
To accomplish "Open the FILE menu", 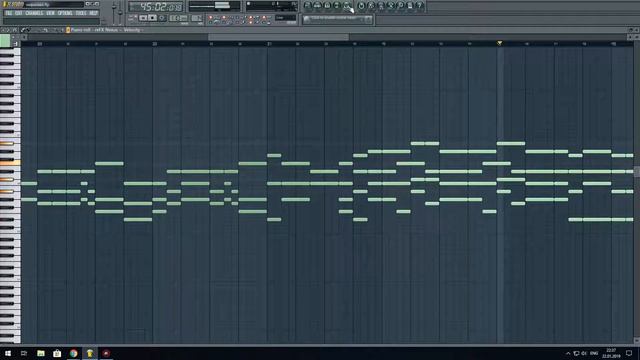I will 9,13.
